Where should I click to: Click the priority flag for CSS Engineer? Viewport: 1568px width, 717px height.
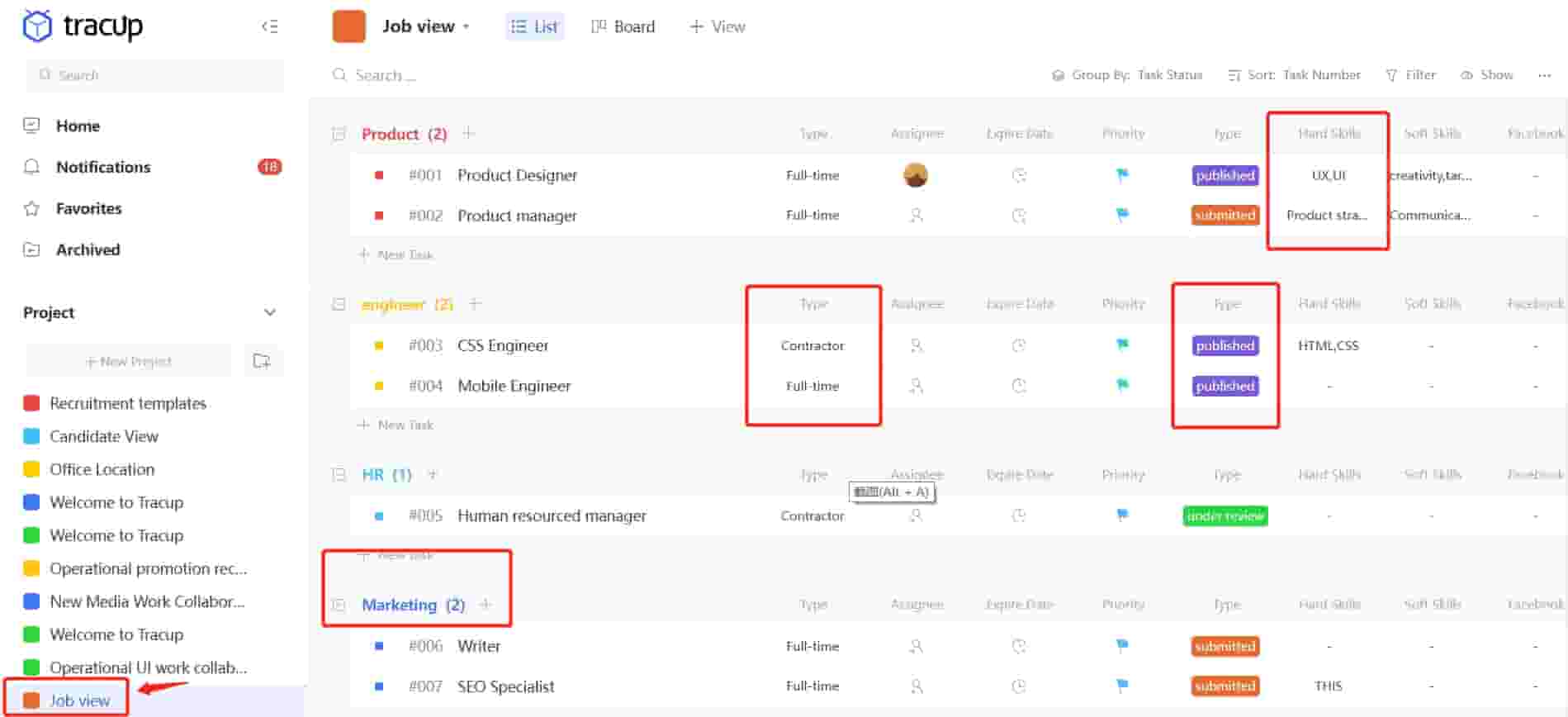[1122, 344]
